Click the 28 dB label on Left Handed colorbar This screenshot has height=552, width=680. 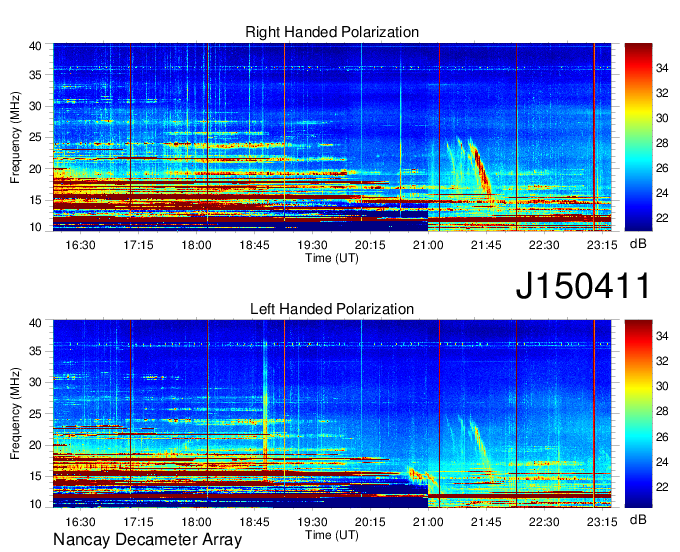662,412
